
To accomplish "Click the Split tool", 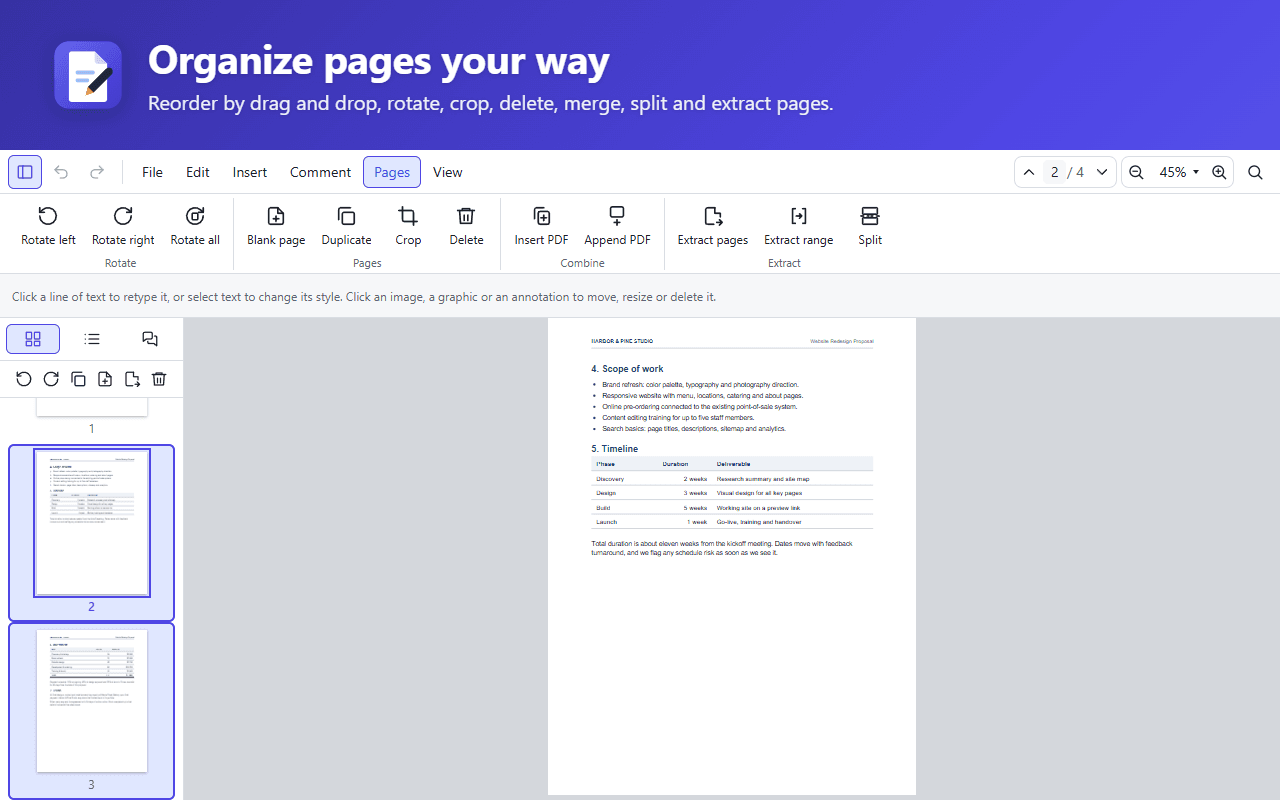I will [x=870, y=226].
